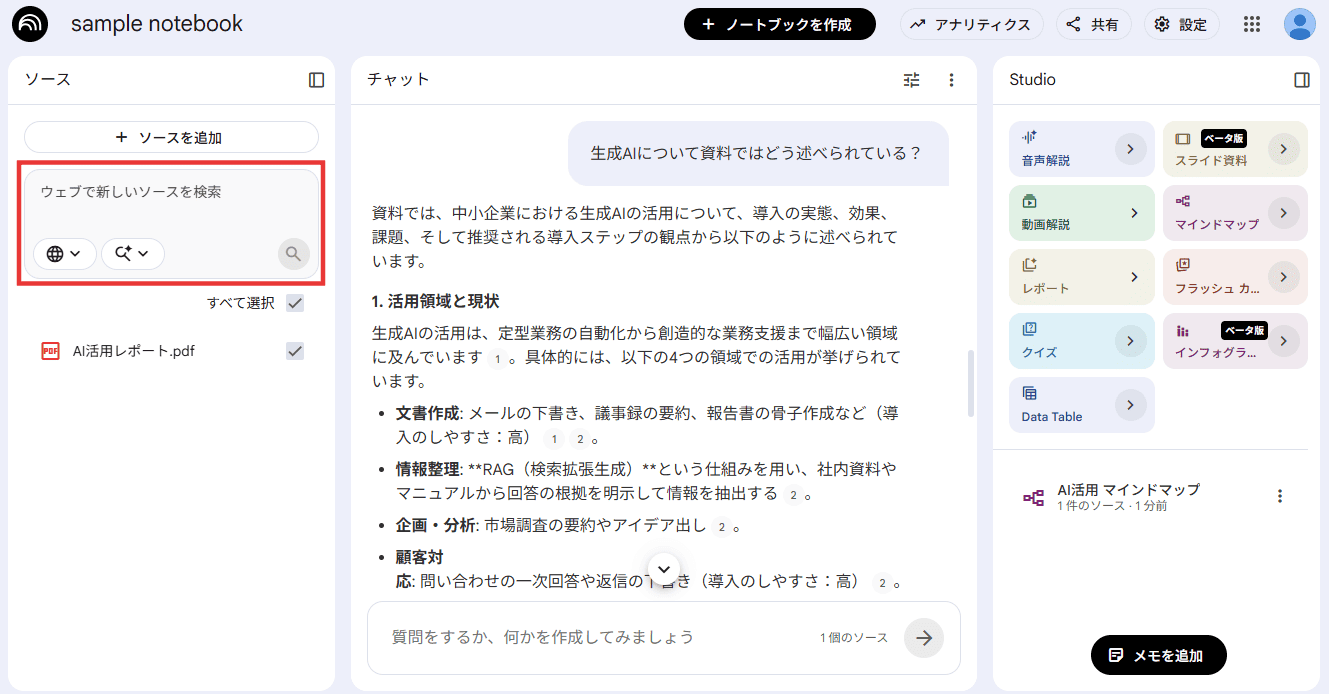The image size is (1329, 694).
Task: Click the jump to bottom chevron
Action: pos(664,569)
